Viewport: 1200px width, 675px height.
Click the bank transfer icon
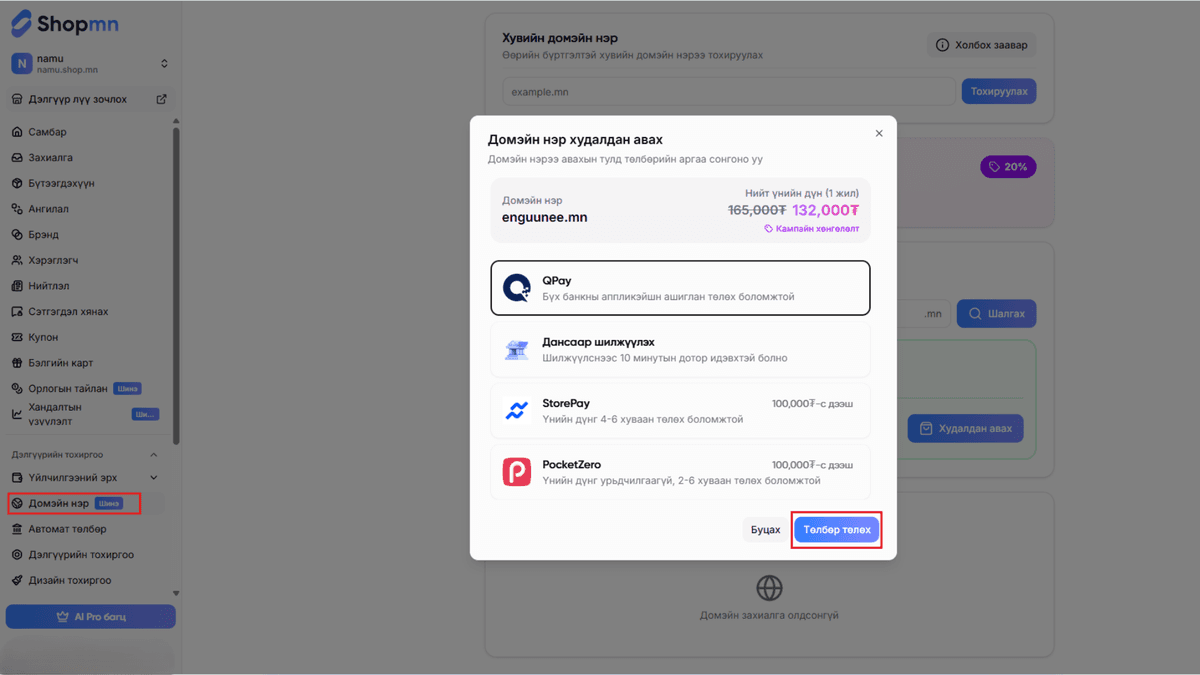point(516,350)
